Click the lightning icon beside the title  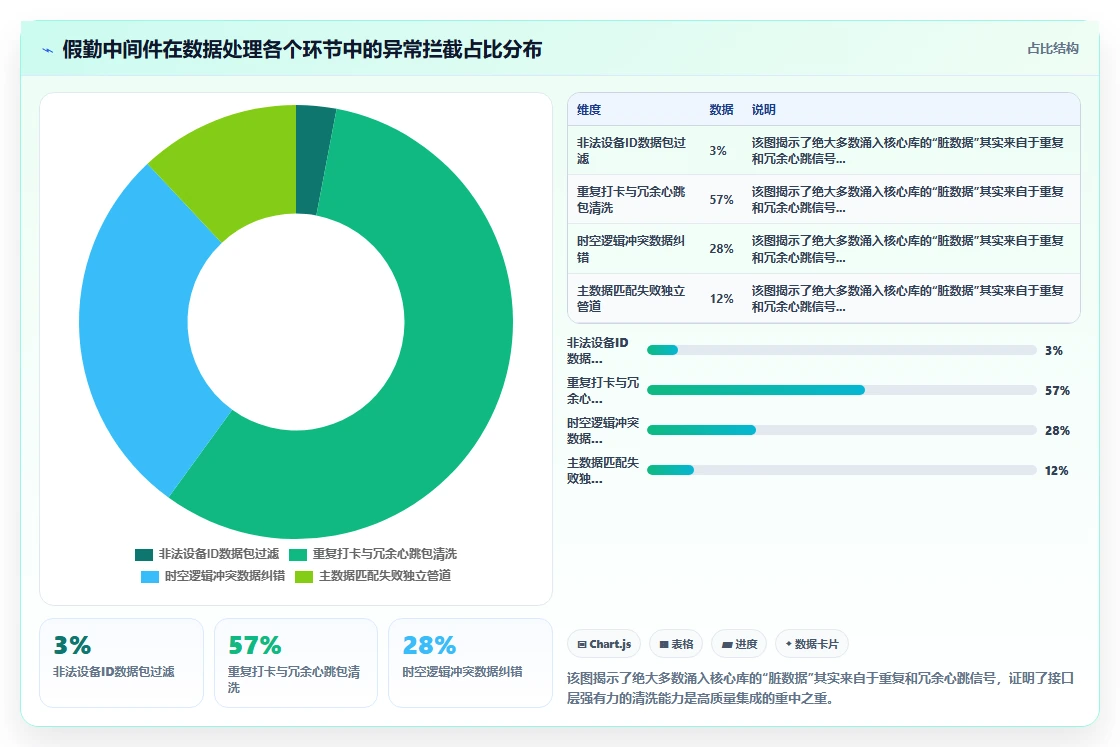(48, 50)
